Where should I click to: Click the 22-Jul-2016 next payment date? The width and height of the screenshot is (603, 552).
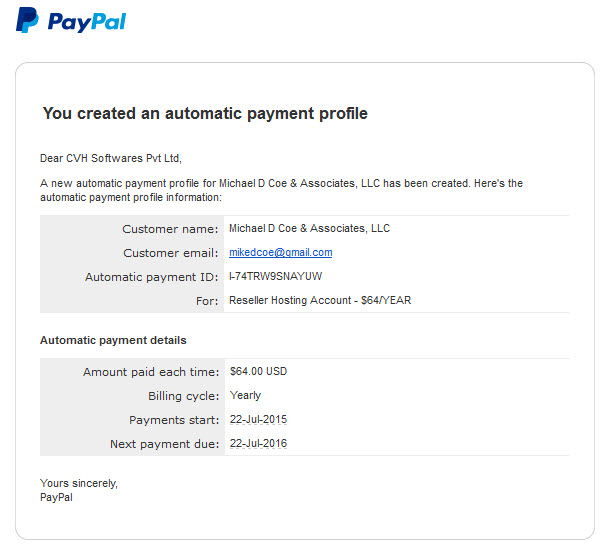[x=258, y=443]
